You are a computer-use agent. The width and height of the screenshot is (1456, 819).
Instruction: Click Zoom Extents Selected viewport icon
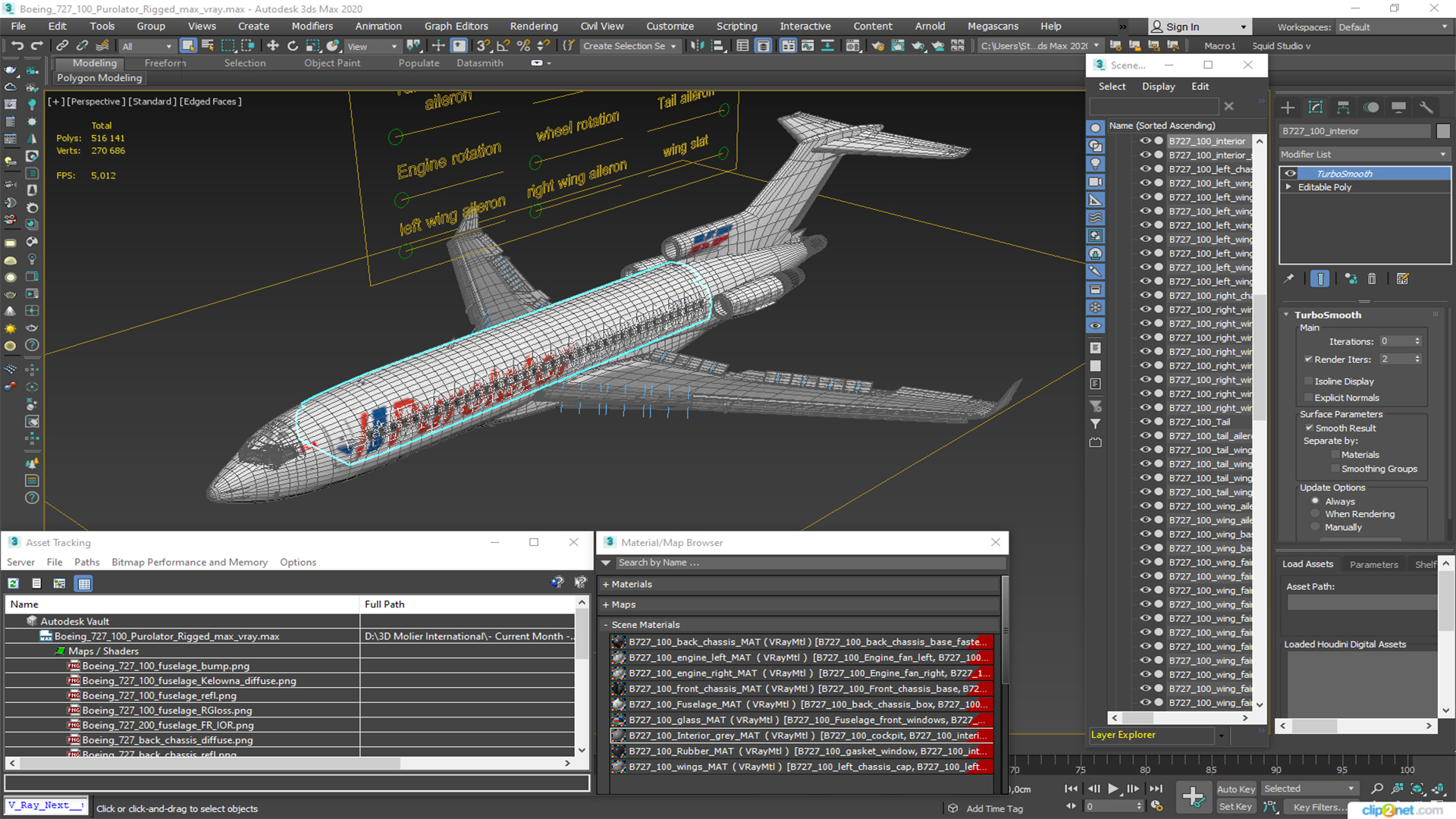(x=1417, y=789)
